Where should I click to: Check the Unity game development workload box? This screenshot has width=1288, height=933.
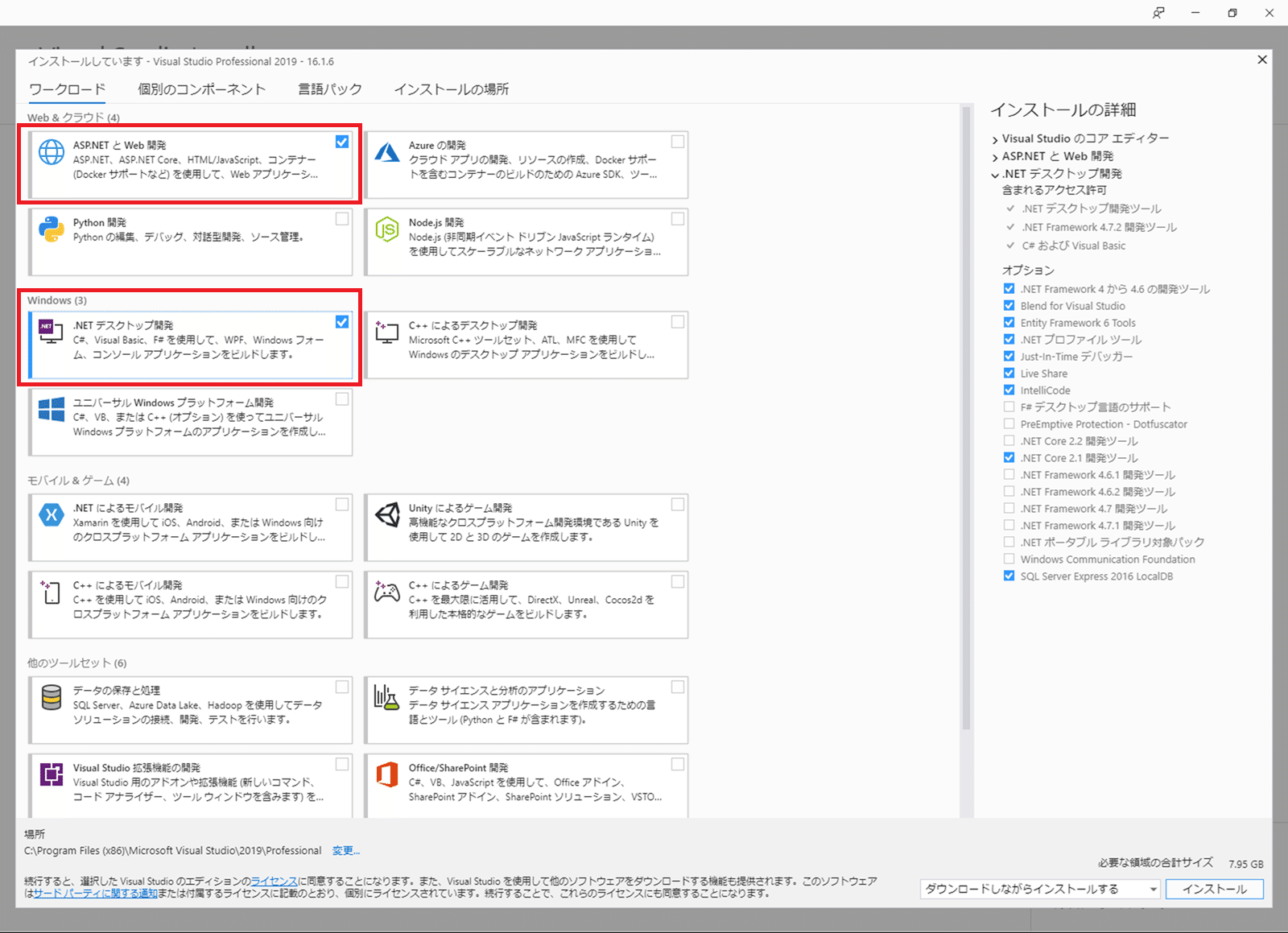click(678, 505)
